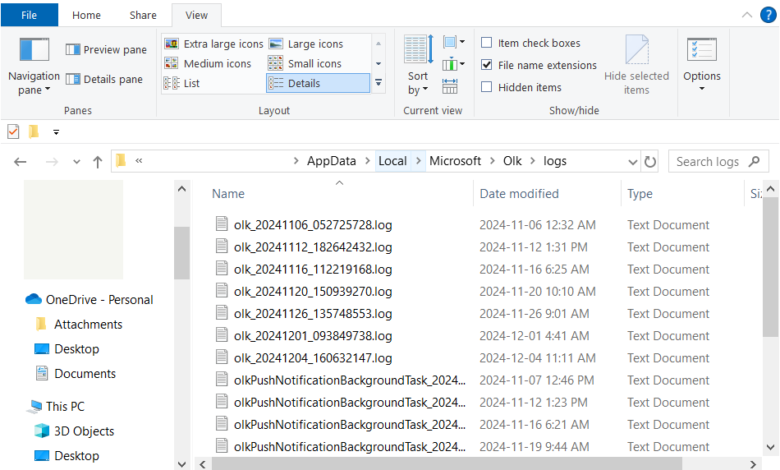Open the Group by dropdown icon
This screenshot has width=780, height=470.
click(x=454, y=42)
